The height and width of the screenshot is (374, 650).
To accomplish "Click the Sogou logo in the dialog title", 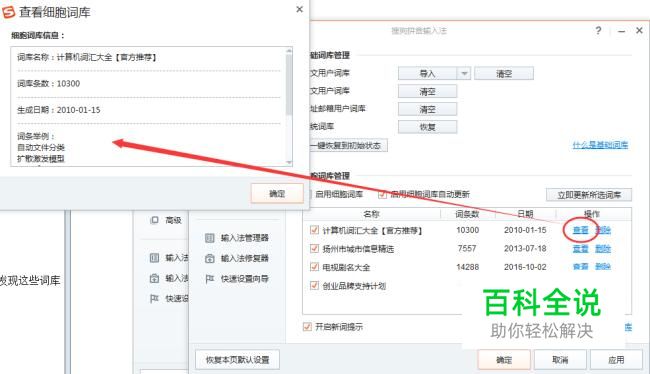I will 8,12.
